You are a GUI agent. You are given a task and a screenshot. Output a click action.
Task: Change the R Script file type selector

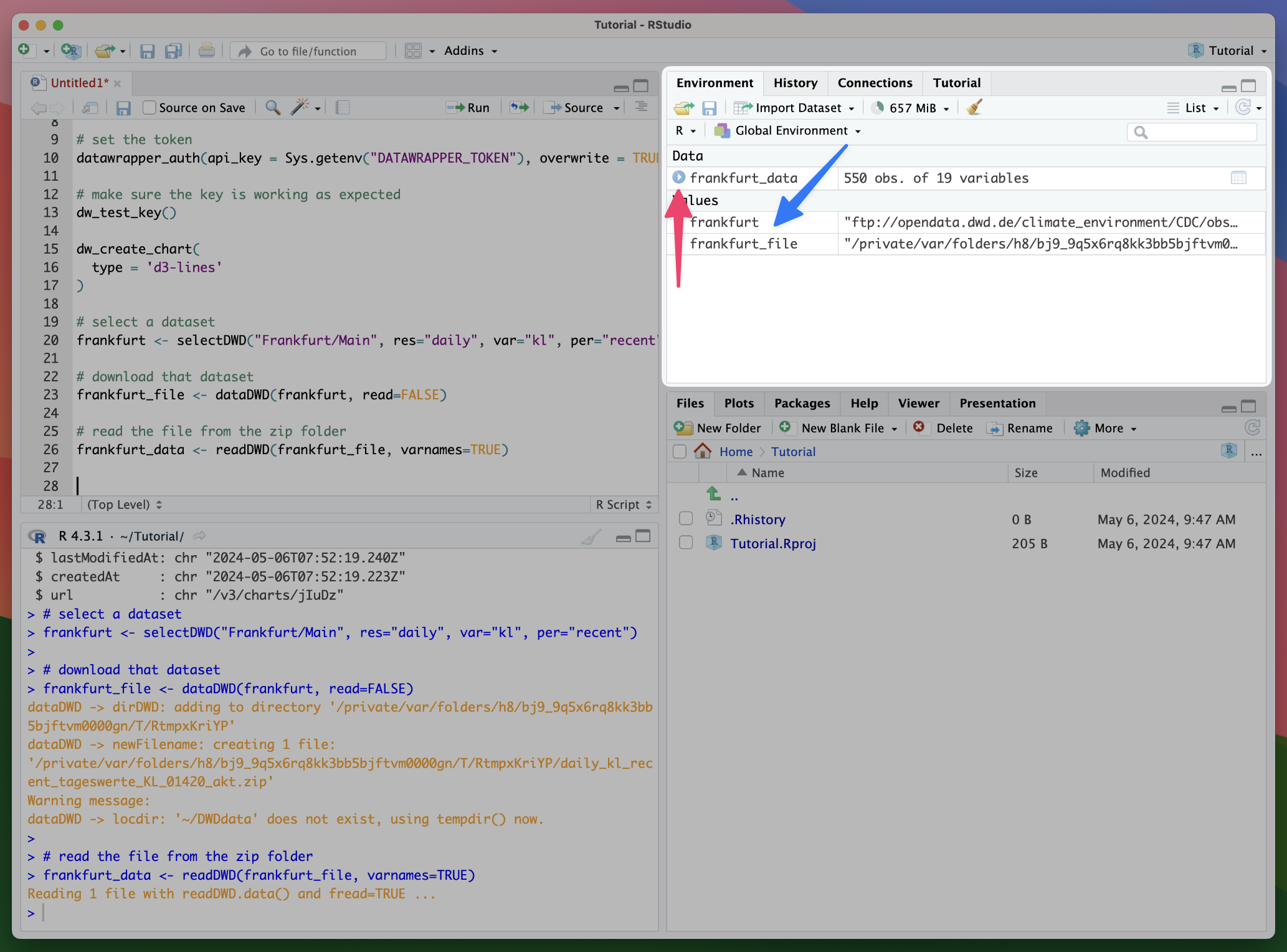point(623,504)
